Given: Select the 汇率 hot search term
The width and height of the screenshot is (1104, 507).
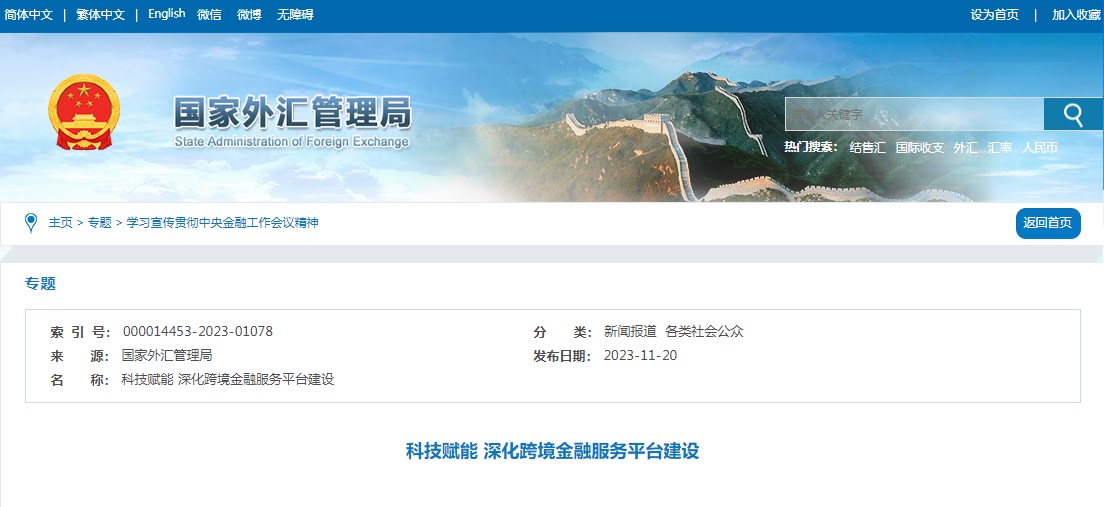Looking at the screenshot, I should pos(1000,148).
